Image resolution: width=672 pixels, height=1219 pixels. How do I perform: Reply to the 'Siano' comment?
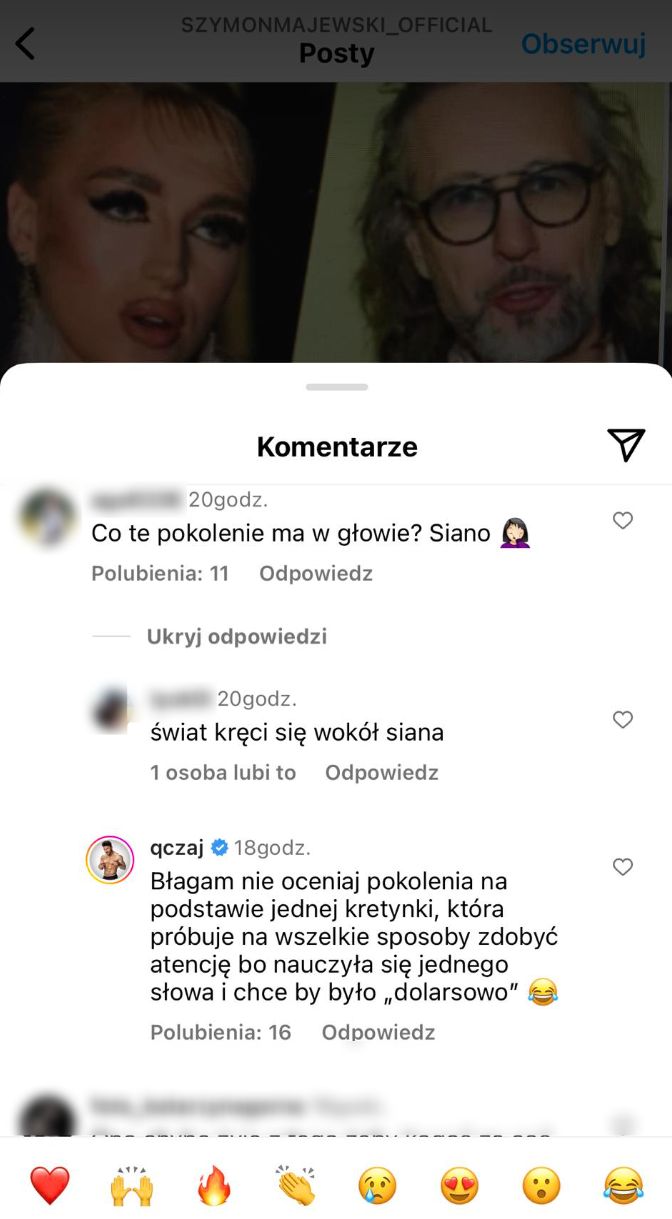[x=316, y=574]
